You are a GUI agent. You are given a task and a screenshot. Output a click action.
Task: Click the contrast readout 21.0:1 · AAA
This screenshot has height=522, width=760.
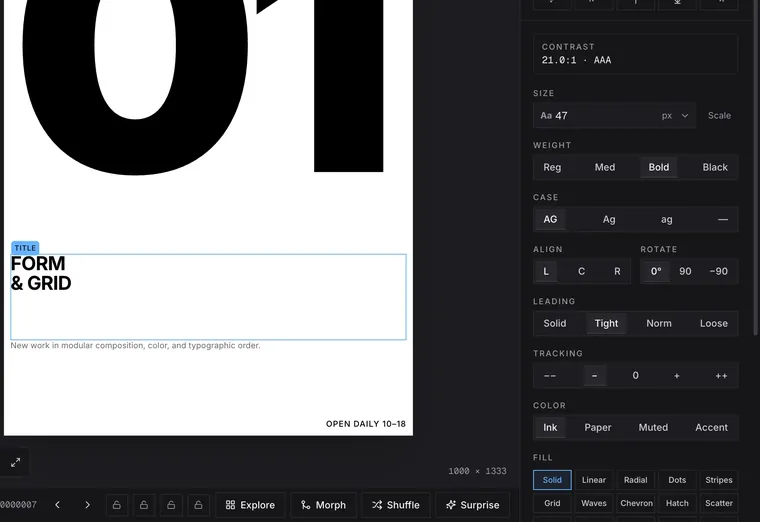(576, 60)
